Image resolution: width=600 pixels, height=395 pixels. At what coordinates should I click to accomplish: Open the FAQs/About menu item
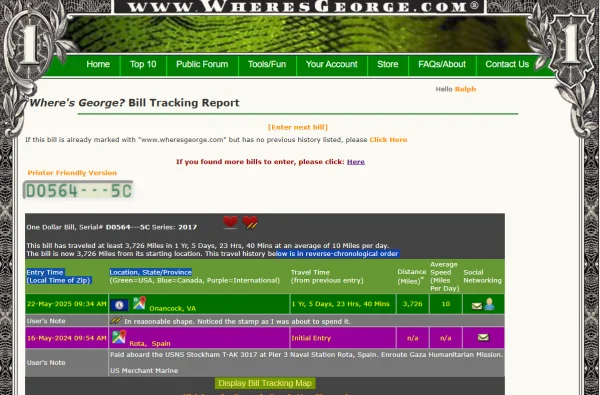(442, 64)
